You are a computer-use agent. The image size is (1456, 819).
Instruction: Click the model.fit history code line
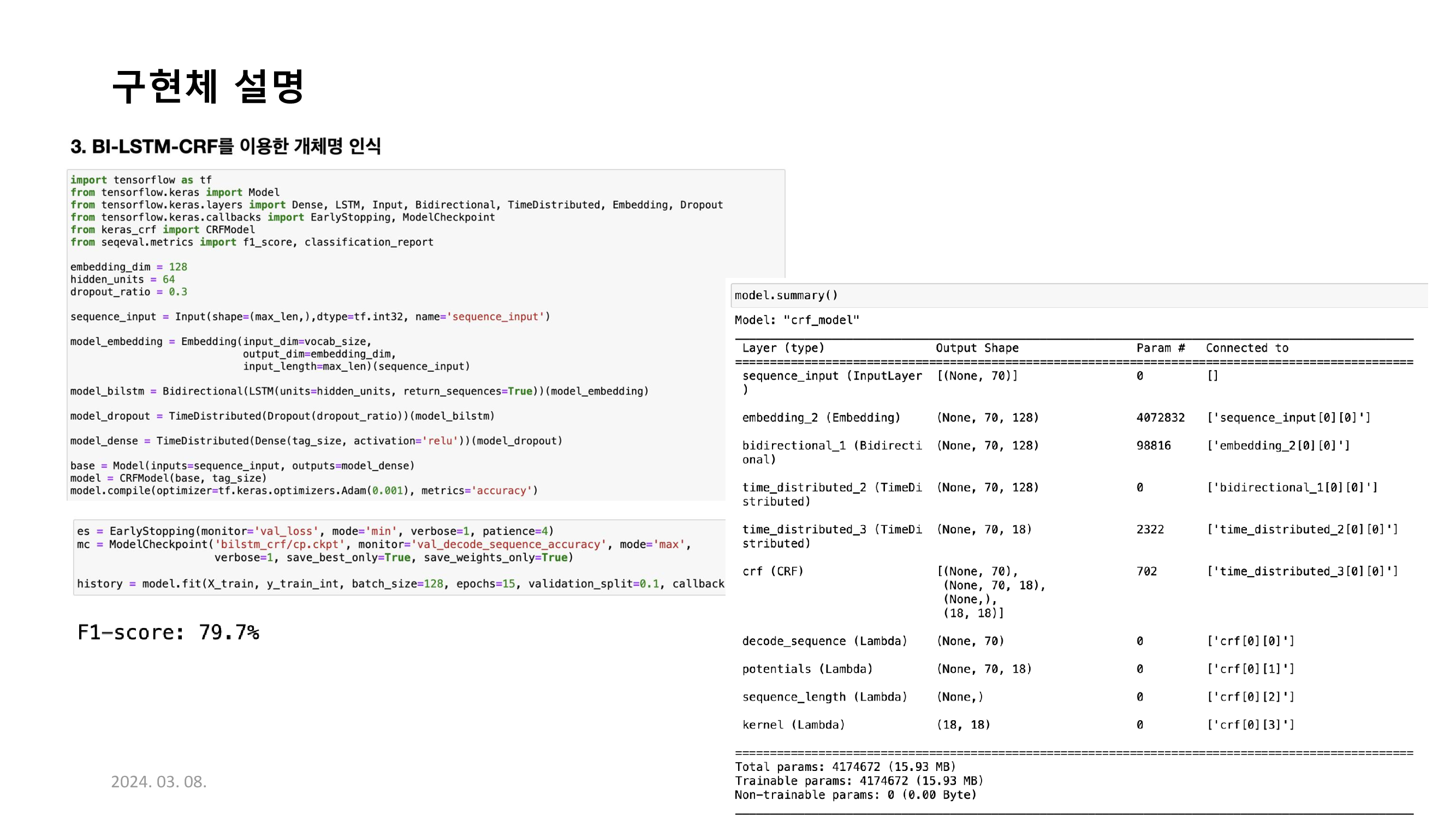[400, 583]
